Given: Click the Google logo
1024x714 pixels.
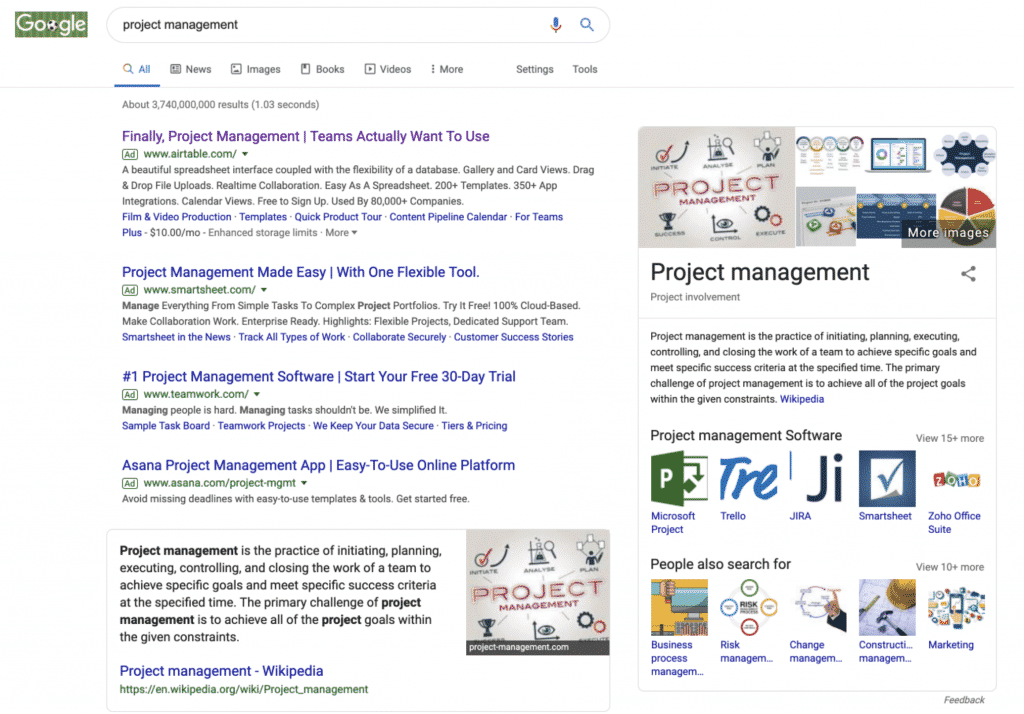Looking at the screenshot, I should (50, 24).
